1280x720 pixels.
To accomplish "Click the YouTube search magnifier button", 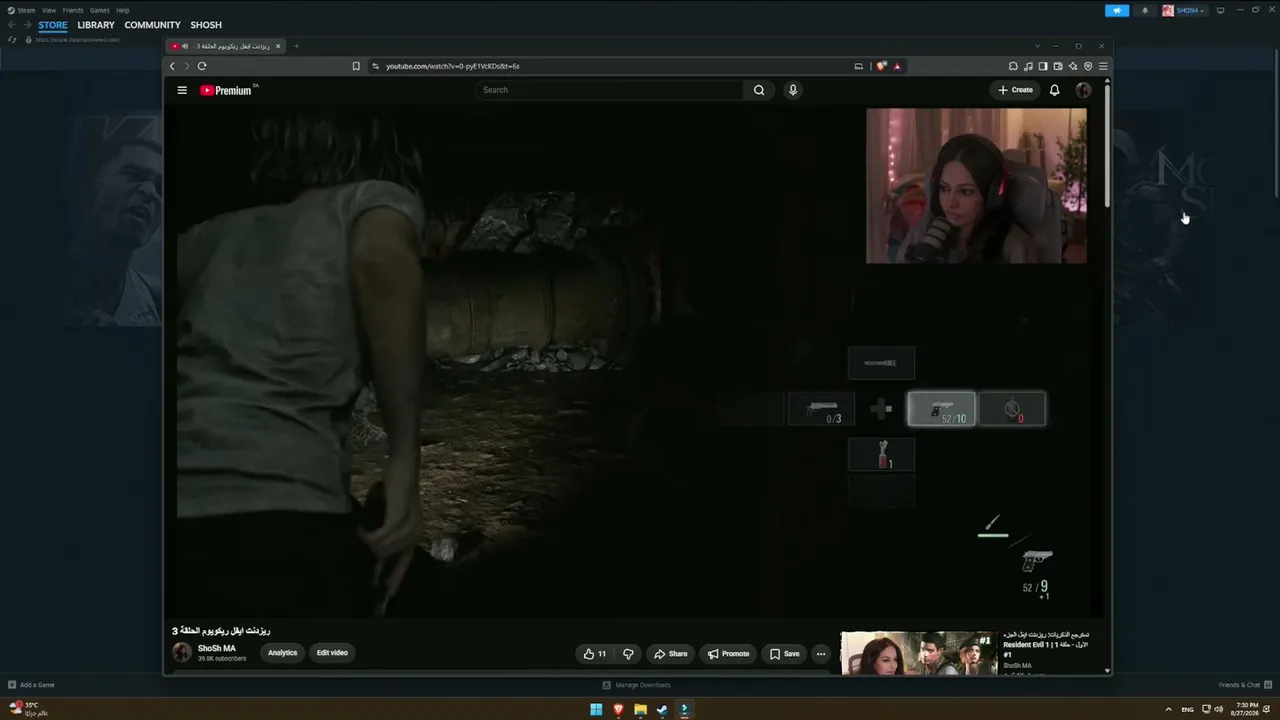I will tap(759, 90).
